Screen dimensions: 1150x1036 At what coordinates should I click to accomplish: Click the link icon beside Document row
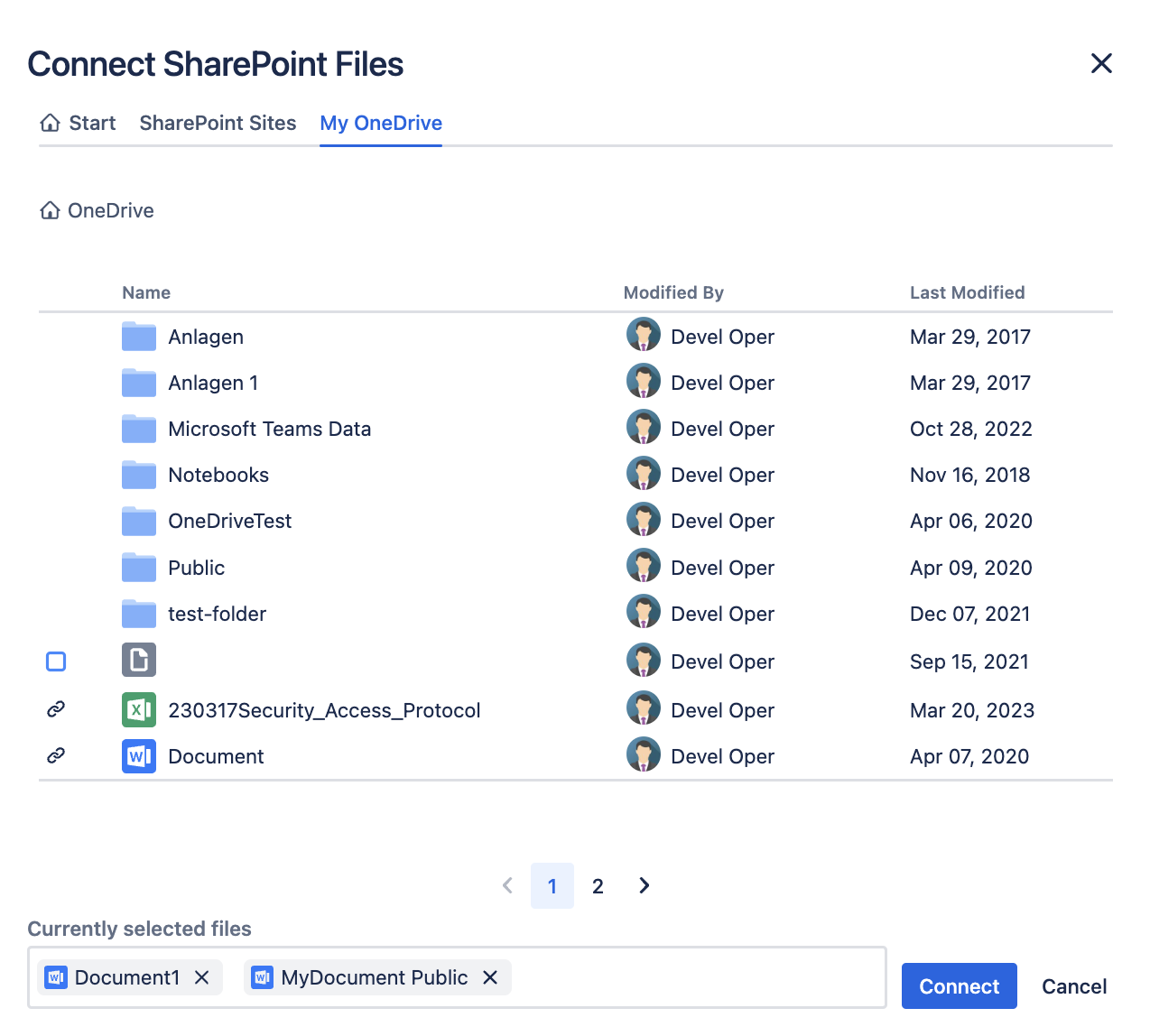coord(56,756)
